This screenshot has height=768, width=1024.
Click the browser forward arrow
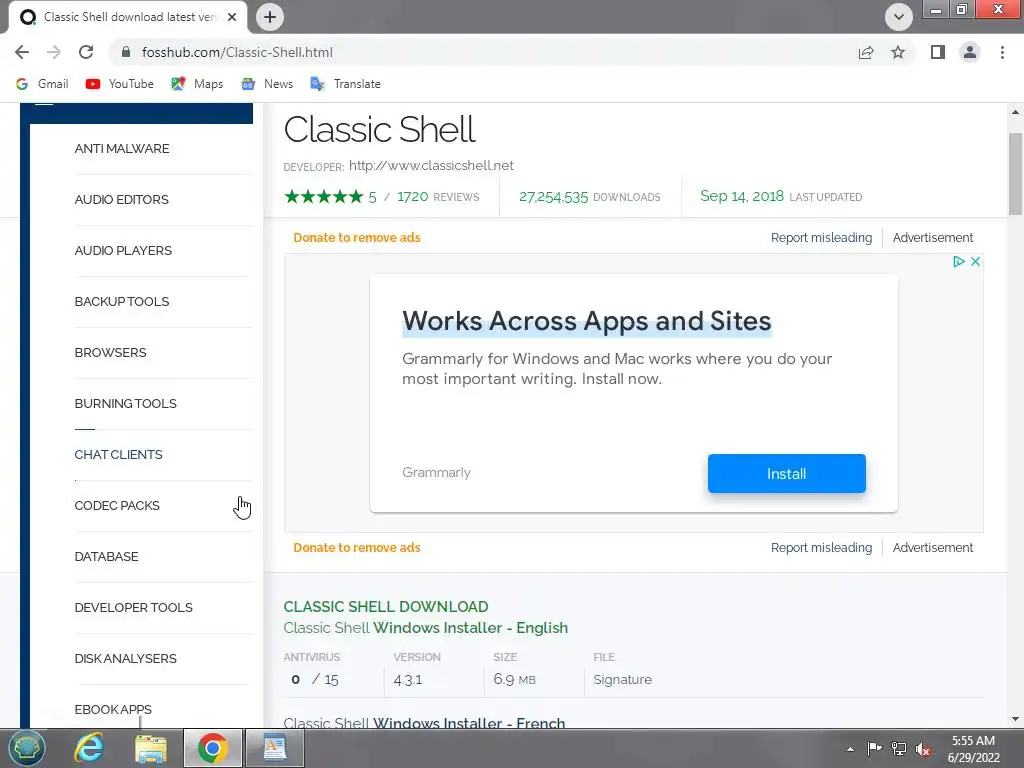click(x=54, y=52)
